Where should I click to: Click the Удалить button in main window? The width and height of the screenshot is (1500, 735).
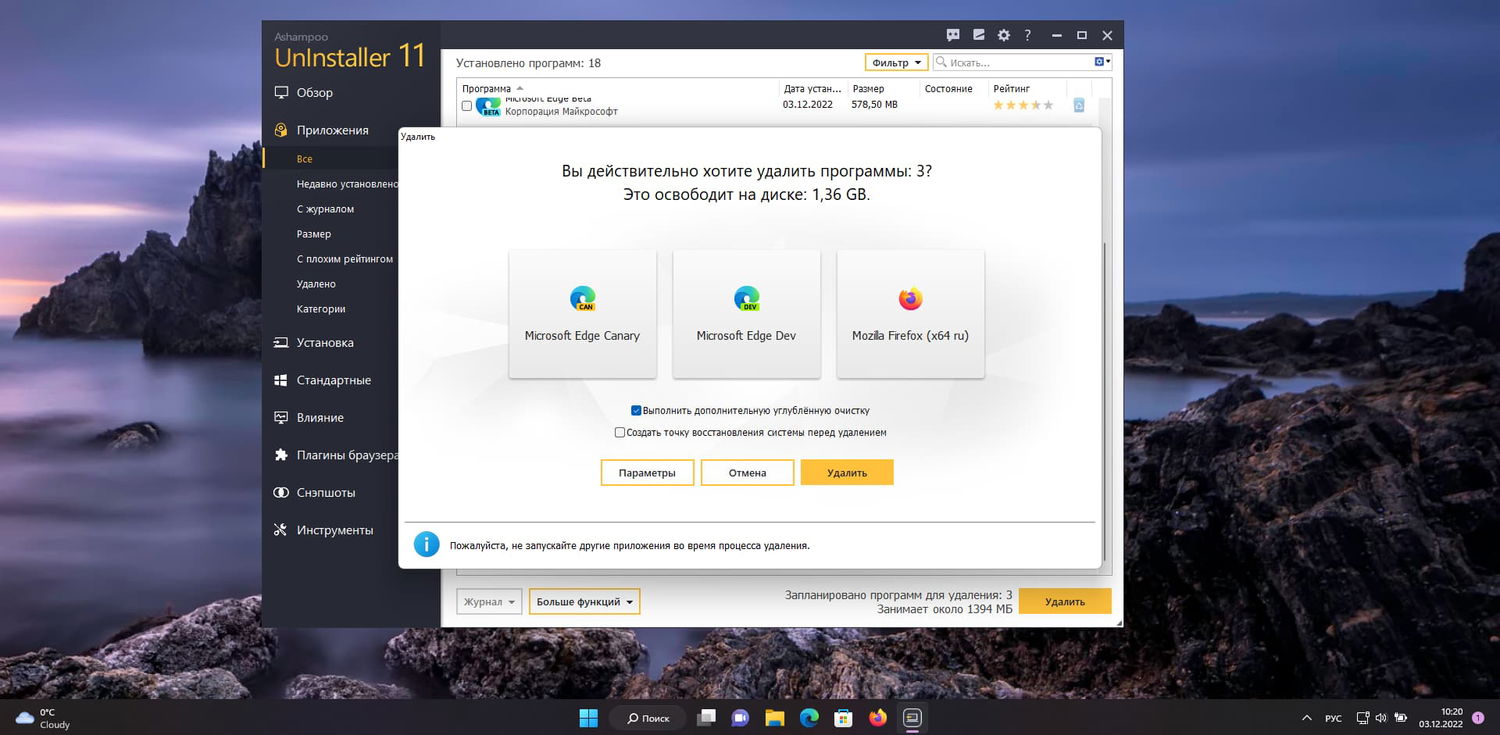[1065, 602]
